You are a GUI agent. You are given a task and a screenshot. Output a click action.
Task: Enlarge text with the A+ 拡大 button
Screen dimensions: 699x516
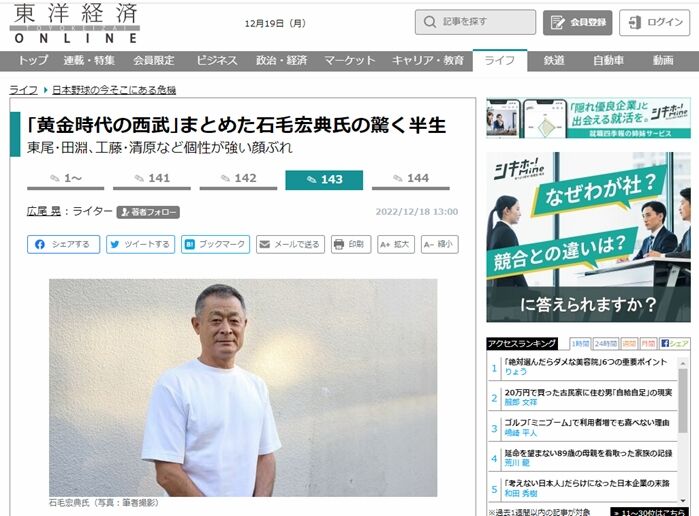(x=396, y=244)
